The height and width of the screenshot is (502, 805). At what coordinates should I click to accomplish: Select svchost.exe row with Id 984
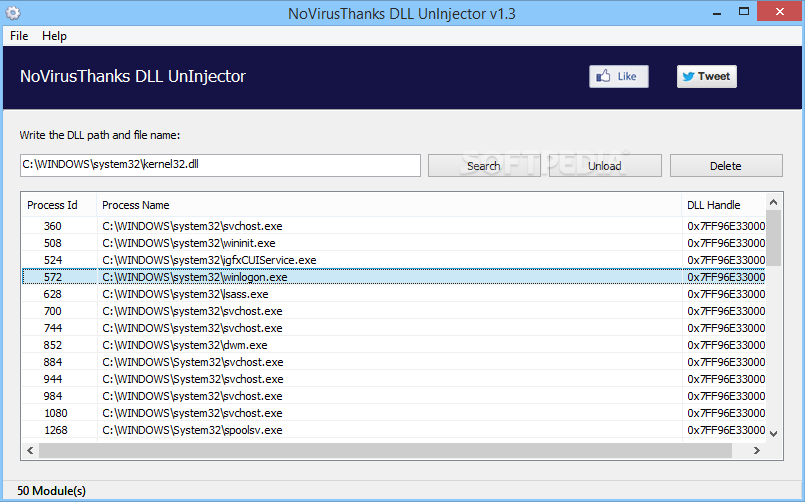[393, 396]
